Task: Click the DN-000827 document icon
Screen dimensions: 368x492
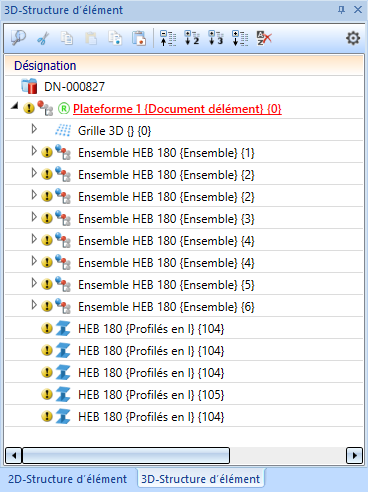Action: pyautogui.click(x=29, y=86)
